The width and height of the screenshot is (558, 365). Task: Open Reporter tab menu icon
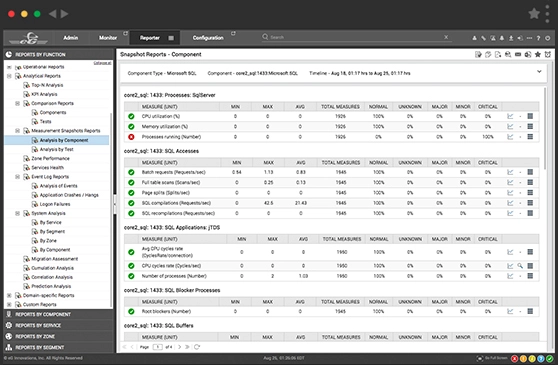[171, 38]
